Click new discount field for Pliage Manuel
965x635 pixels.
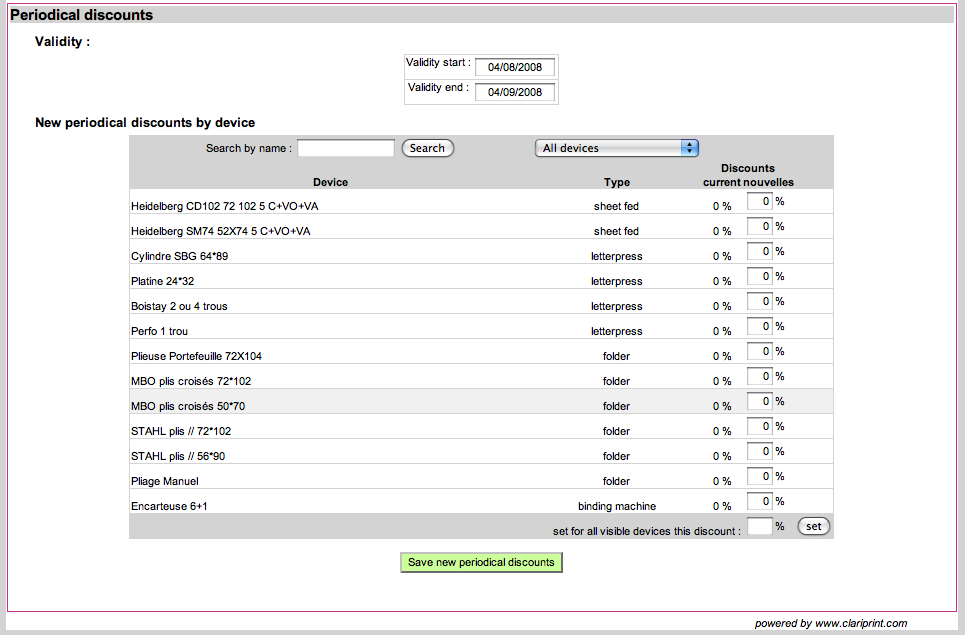click(760, 477)
